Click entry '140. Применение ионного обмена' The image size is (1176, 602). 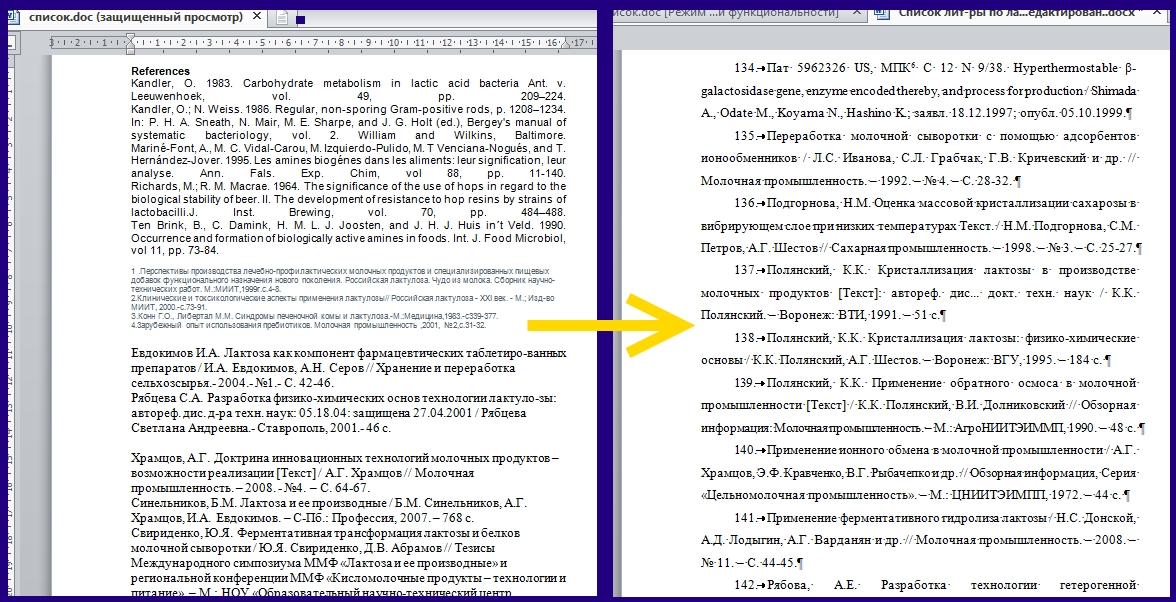pyautogui.click(x=935, y=451)
